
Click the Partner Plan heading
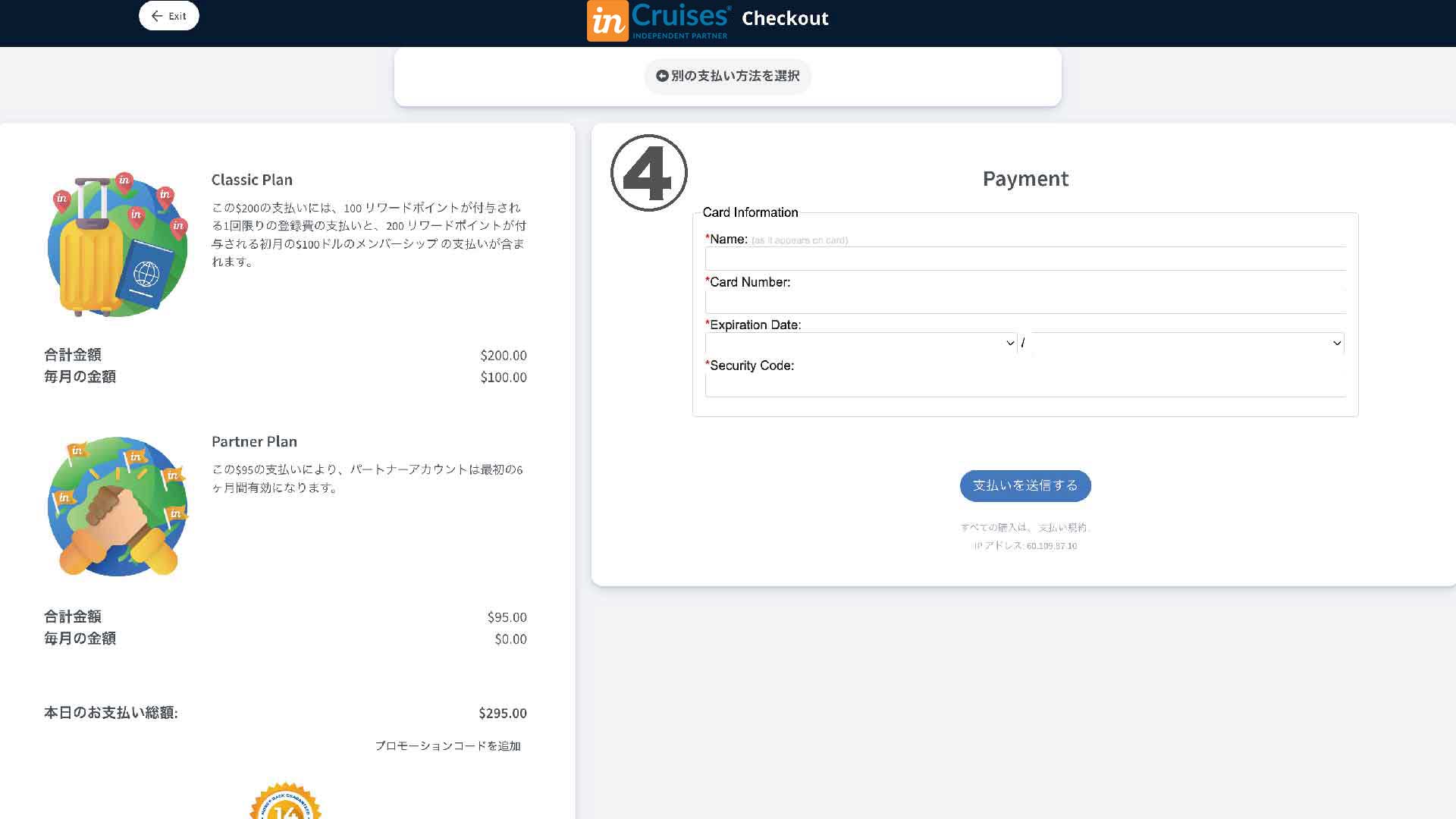(x=254, y=441)
